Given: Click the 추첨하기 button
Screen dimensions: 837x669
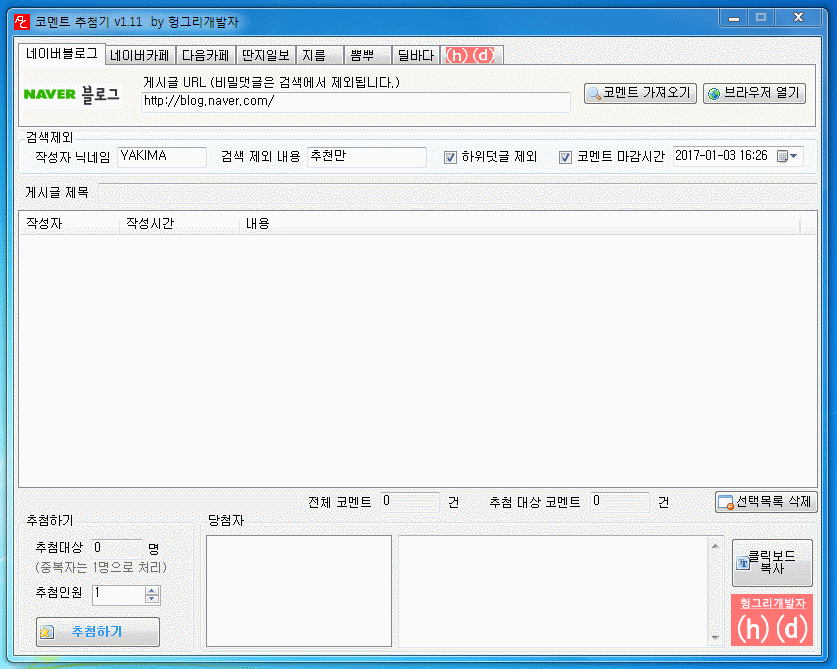Looking at the screenshot, I should [x=97, y=631].
